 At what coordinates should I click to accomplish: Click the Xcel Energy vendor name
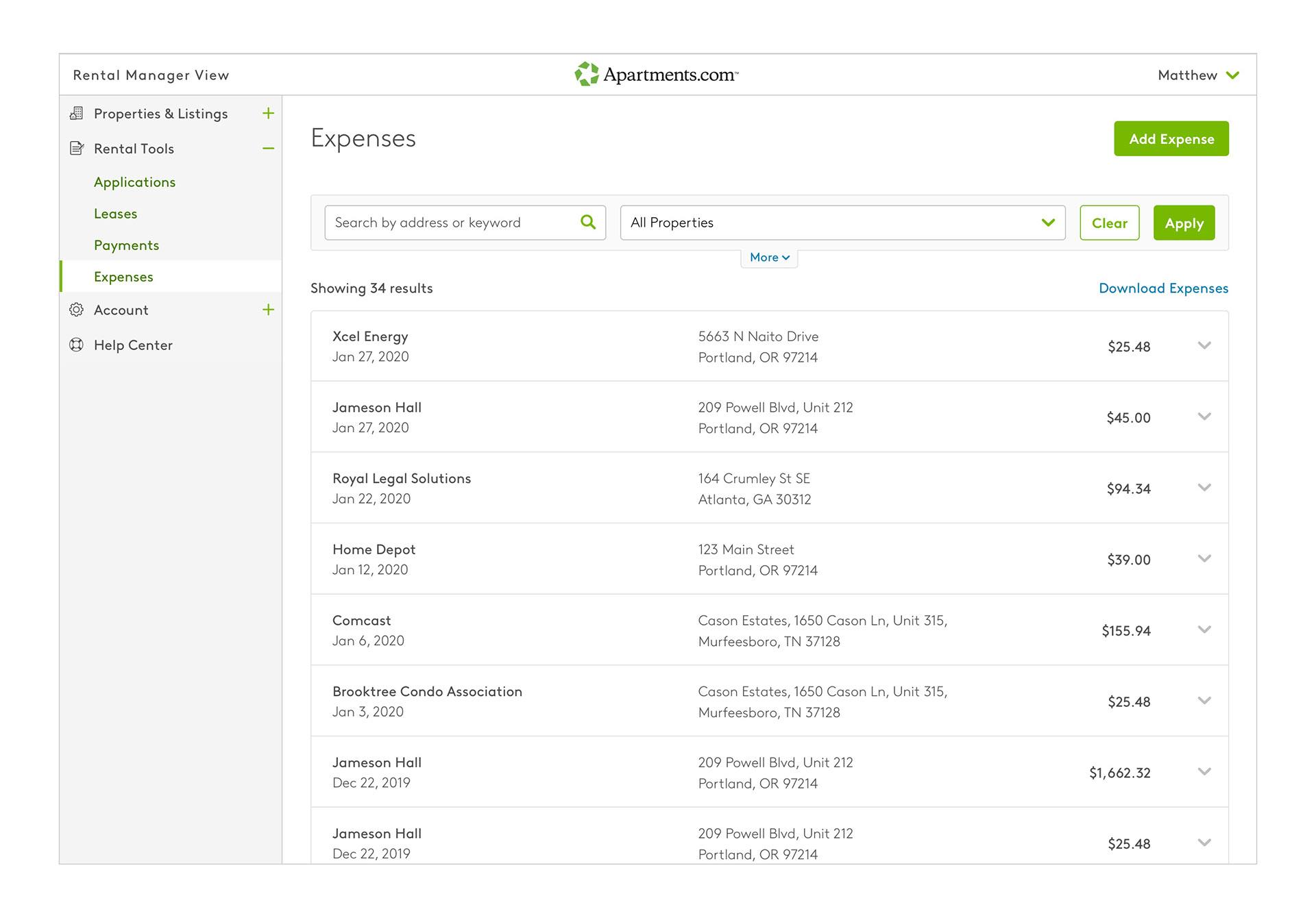370,336
